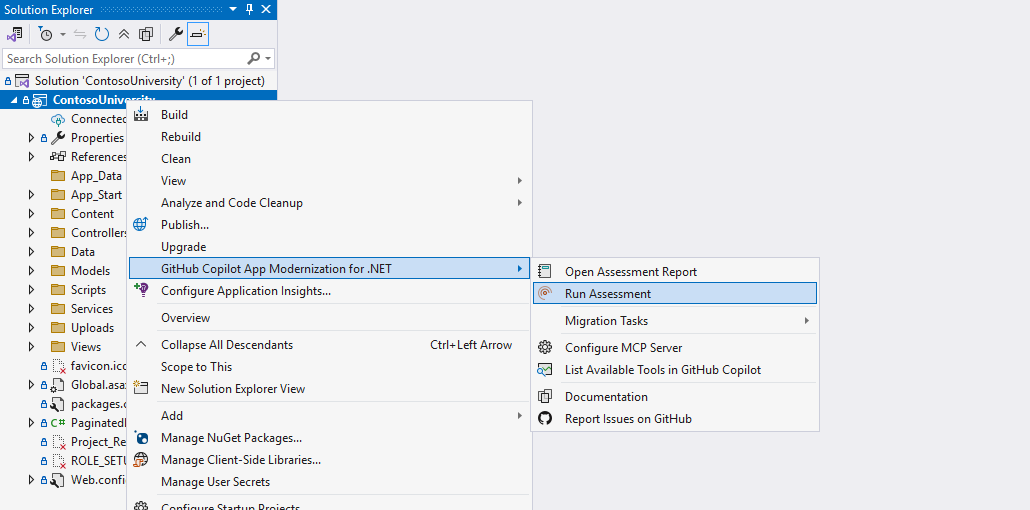Open New Solution Explorer View

(x=328, y=389)
